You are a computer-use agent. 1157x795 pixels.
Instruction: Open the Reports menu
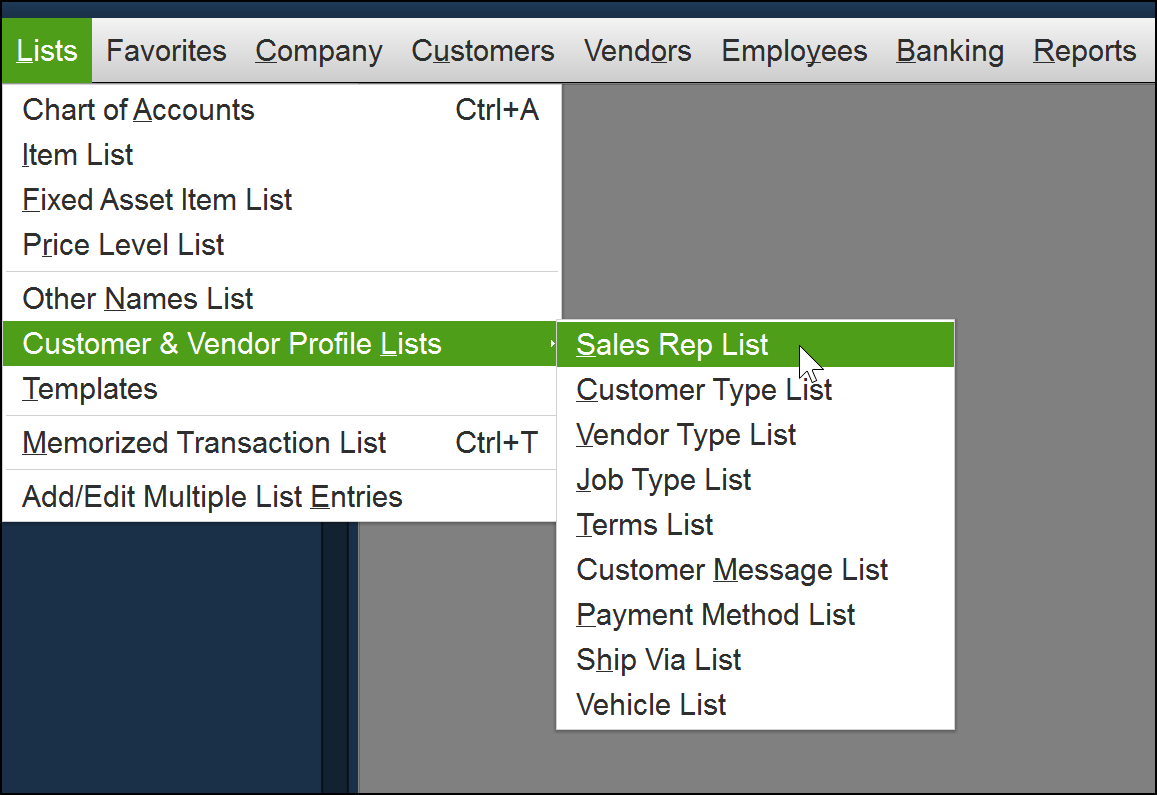coord(1084,50)
